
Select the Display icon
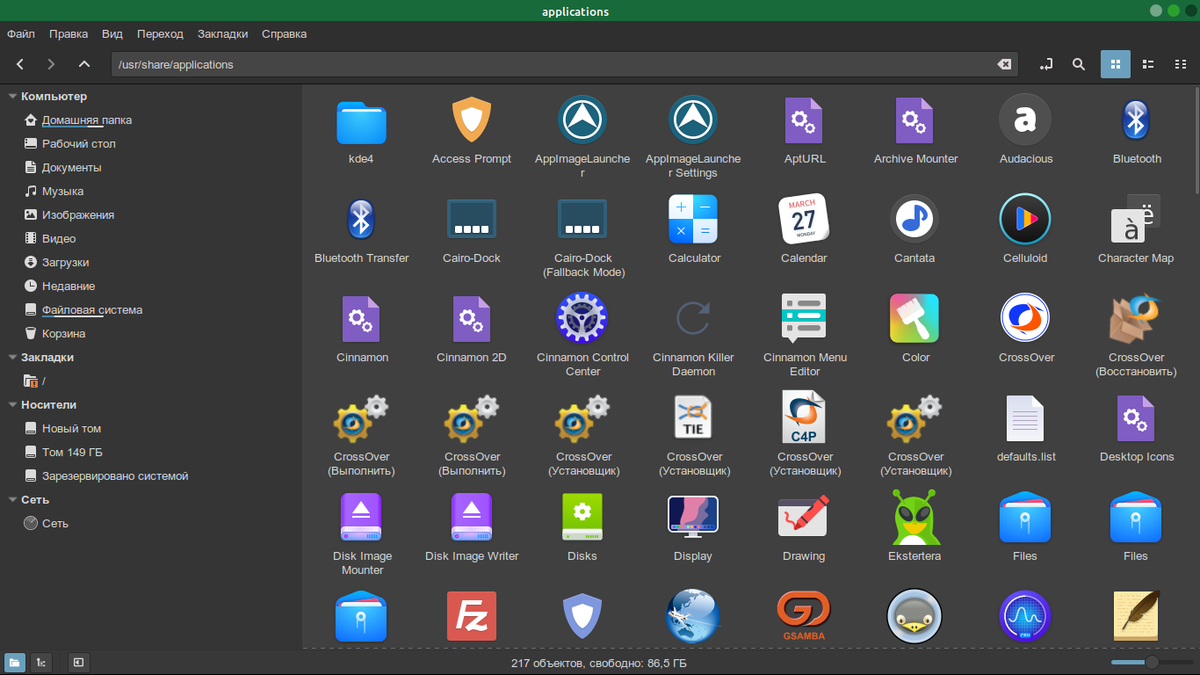tap(693, 517)
